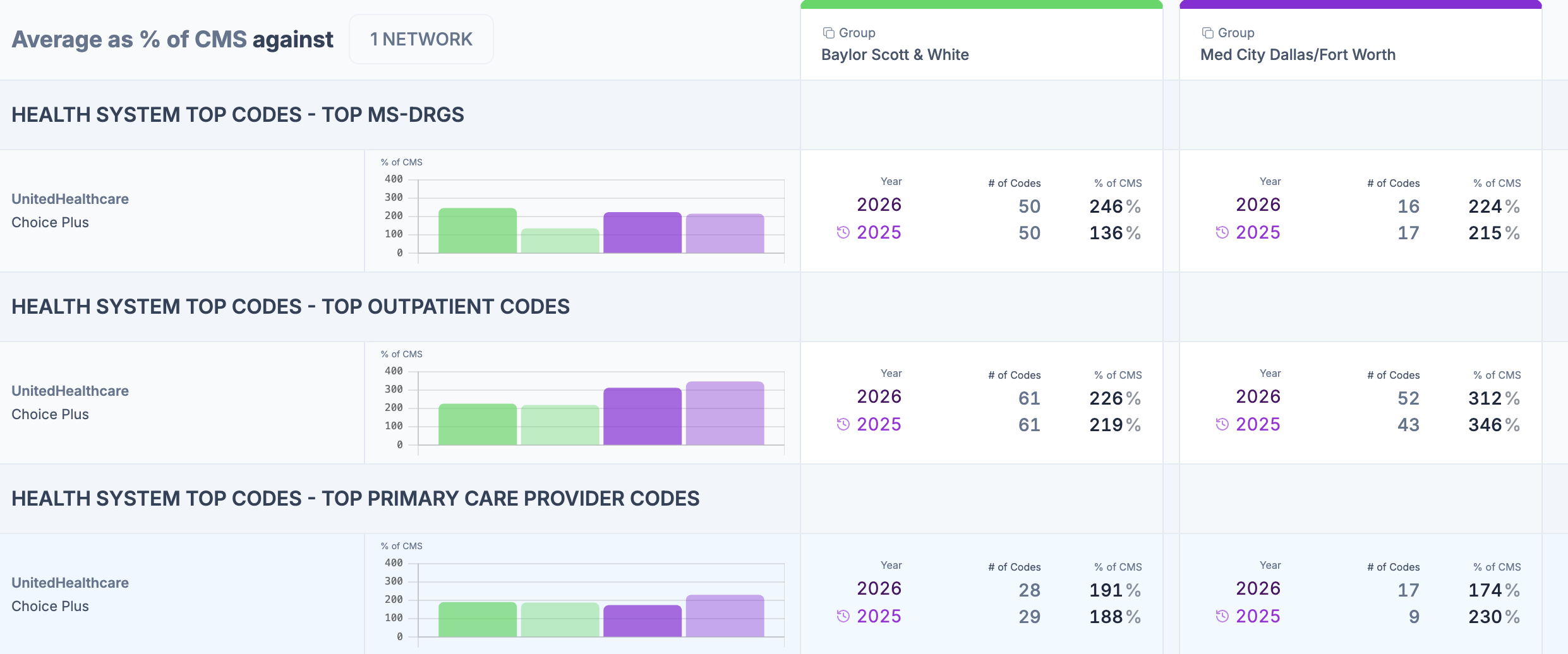This screenshot has width=1568, height=654.
Task: Click the history icon beside Med City 2025 MS-DRGs
Action: (x=1222, y=232)
